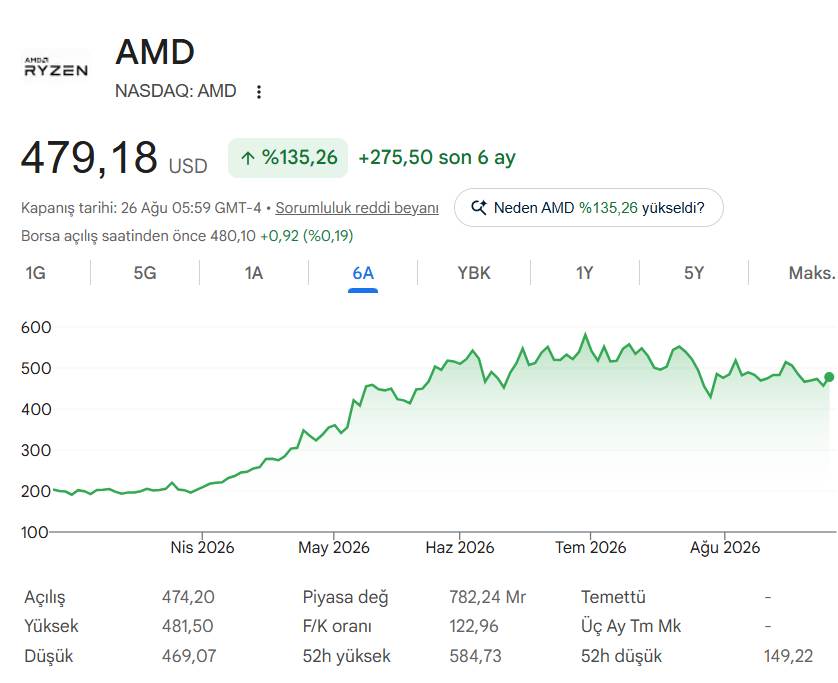
Task: Switch to the 5G time range tab
Action: [x=145, y=273]
